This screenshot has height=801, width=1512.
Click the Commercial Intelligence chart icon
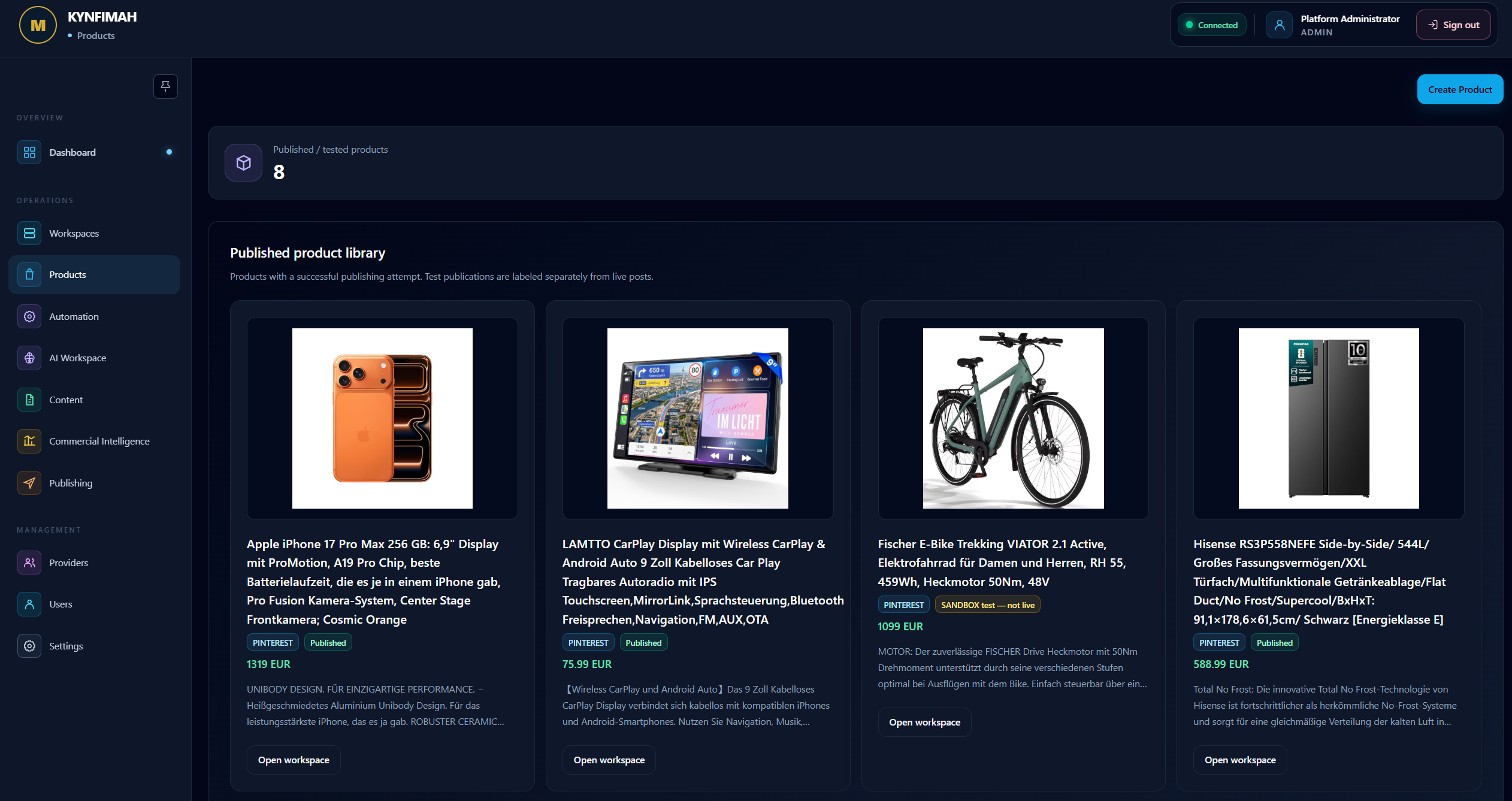[x=29, y=441]
